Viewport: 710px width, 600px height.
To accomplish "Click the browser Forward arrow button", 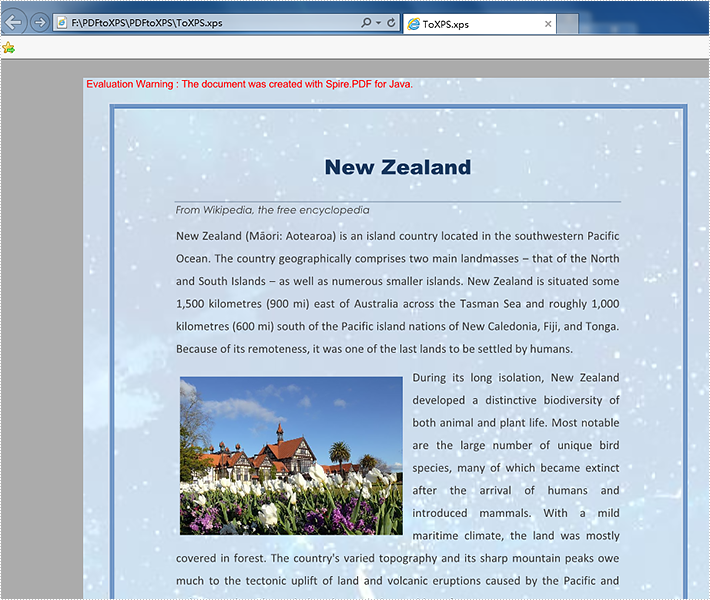I will click(40, 22).
